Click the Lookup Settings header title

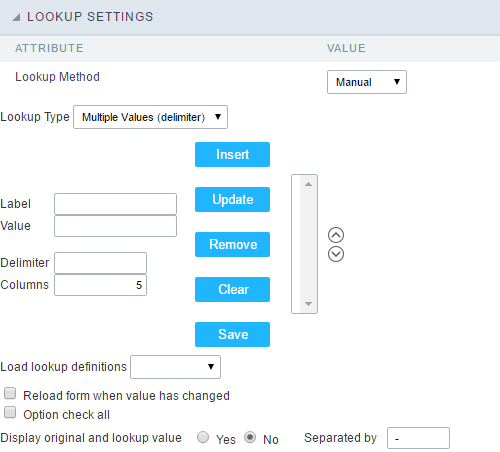click(90, 17)
